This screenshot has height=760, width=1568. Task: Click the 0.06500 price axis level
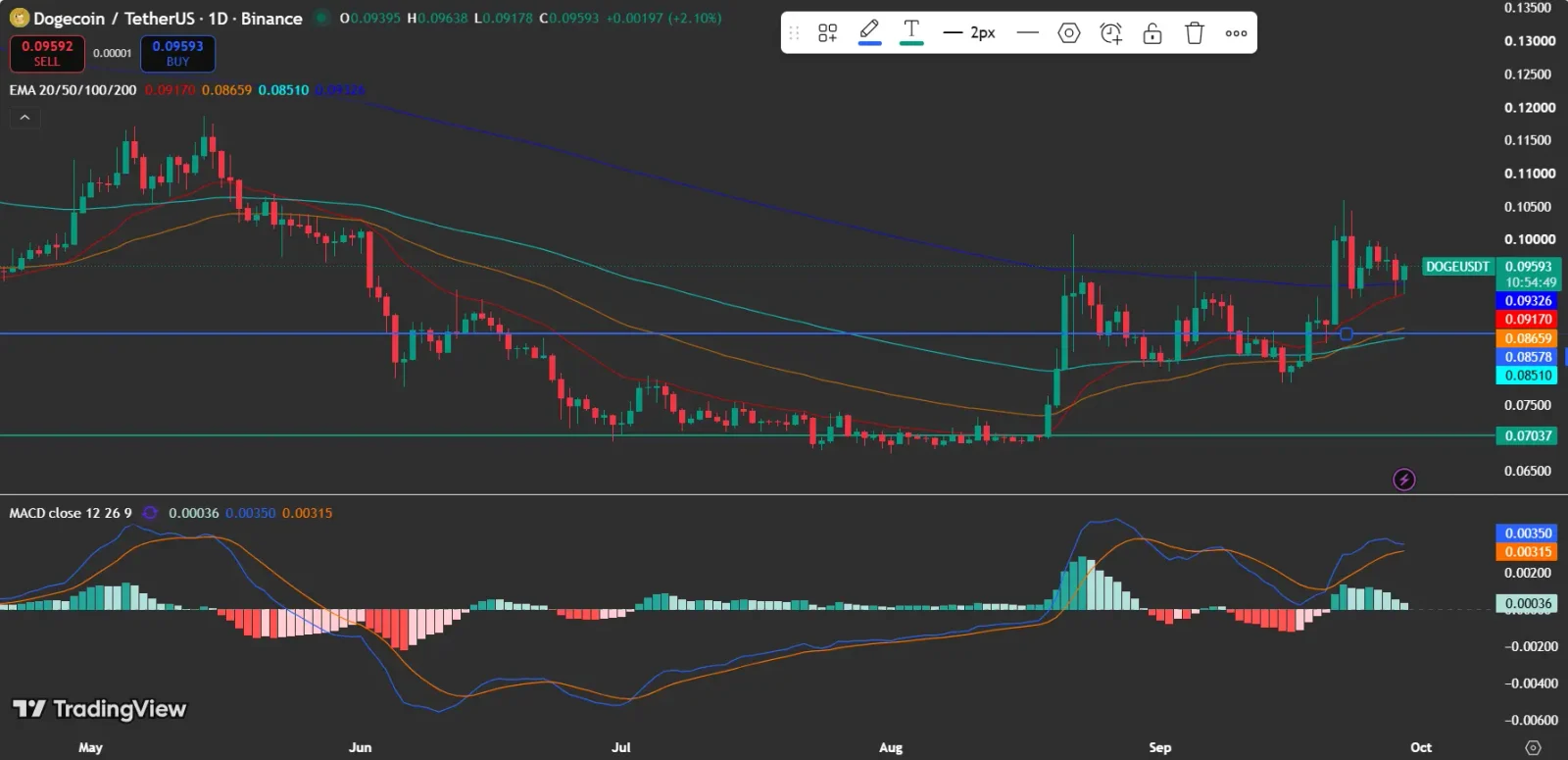tap(1528, 471)
